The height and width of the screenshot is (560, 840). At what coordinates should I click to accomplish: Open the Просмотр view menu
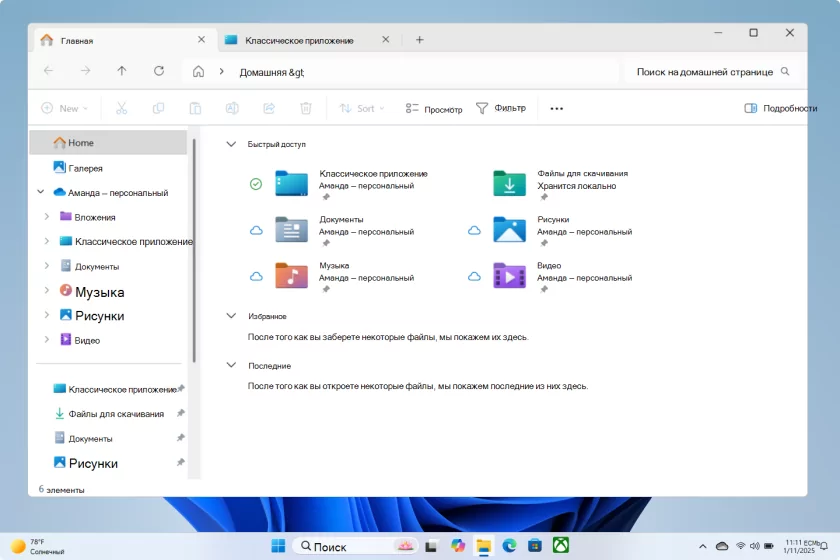pos(434,108)
